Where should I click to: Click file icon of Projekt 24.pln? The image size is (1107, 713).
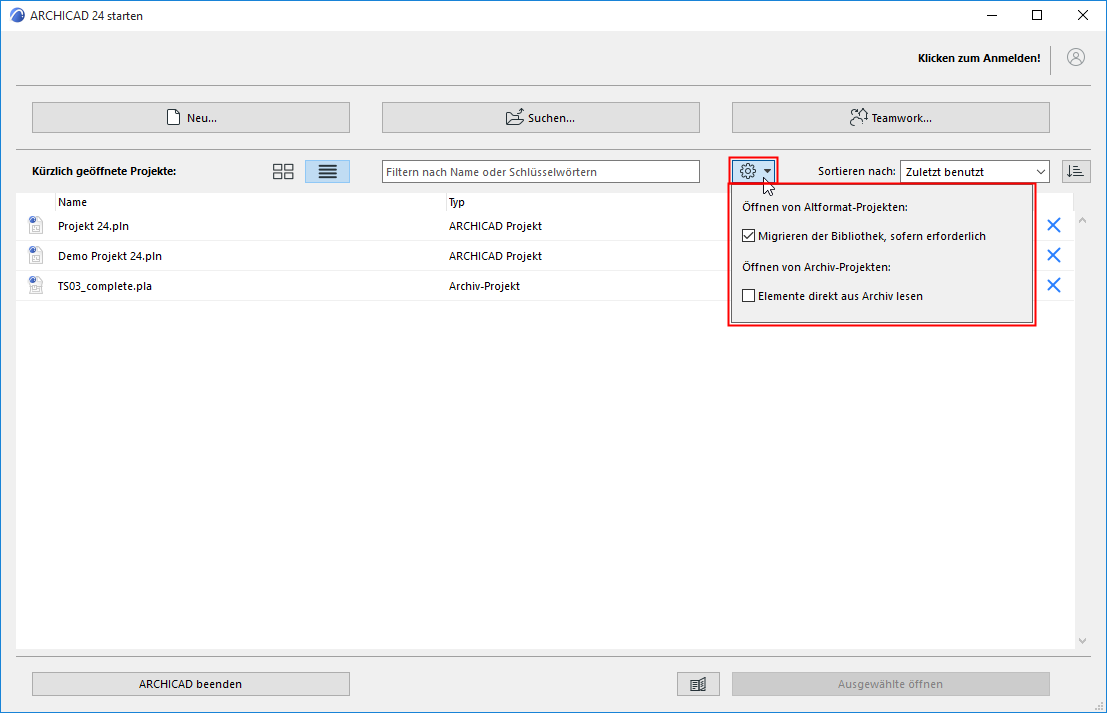35,225
